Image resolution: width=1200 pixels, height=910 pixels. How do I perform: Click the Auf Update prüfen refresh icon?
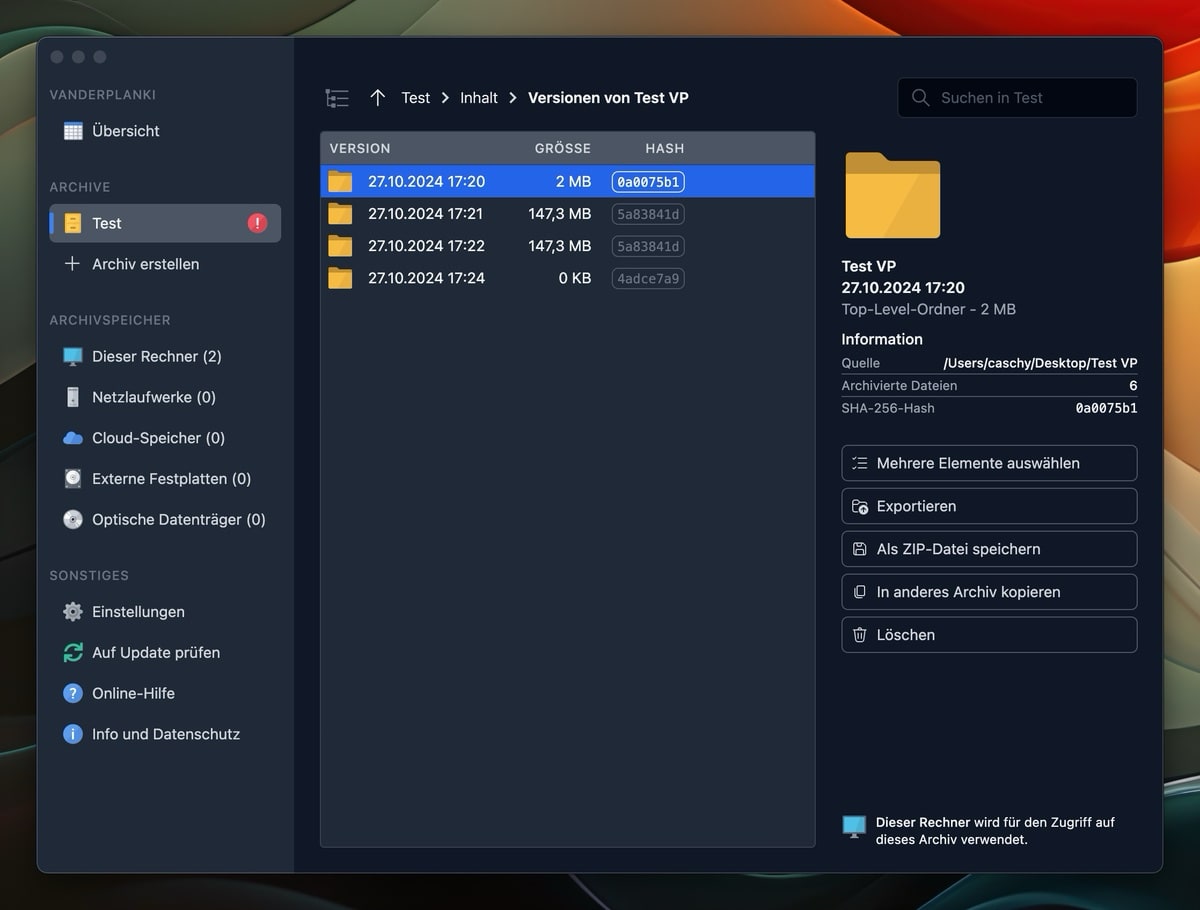[71, 652]
